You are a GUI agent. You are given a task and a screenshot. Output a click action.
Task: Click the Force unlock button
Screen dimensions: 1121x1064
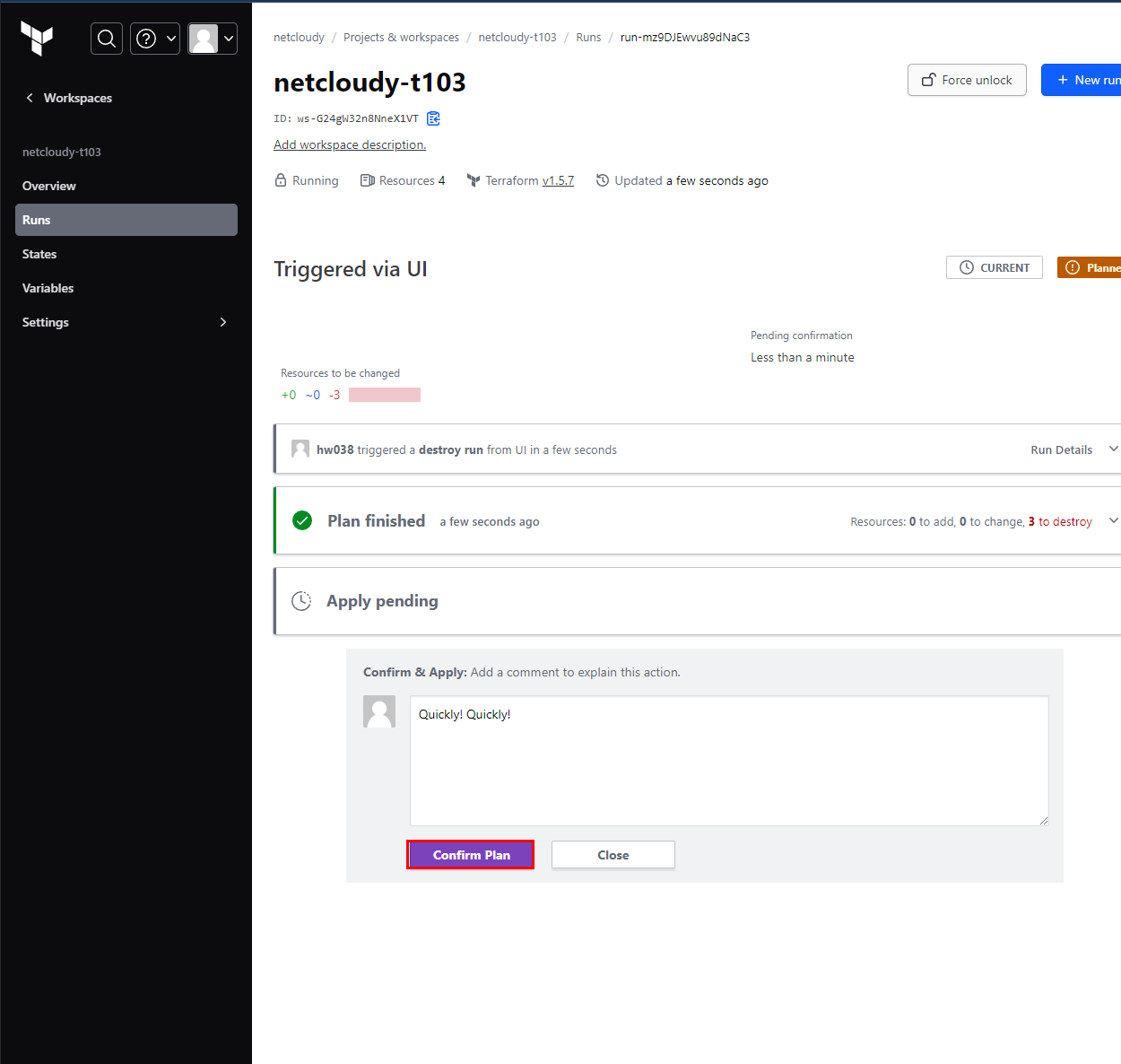tap(967, 80)
